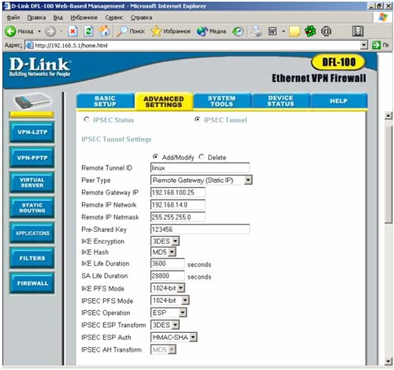Click the magnifier Search icon
The width and height of the screenshot is (394, 370).
point(122,31)
